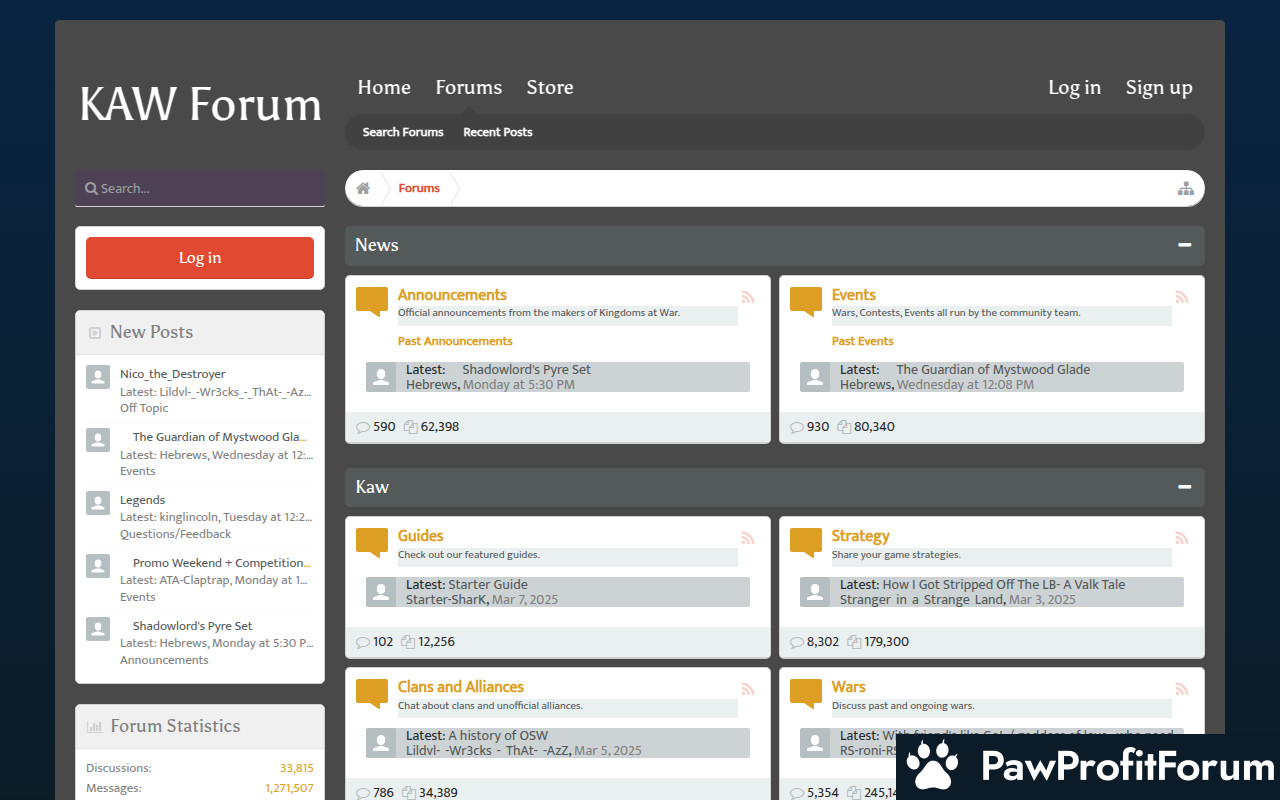Click the Strategy forum speech bubble icon
Viewport: 1280px width, 800px height.
click(x=806, y=543)
